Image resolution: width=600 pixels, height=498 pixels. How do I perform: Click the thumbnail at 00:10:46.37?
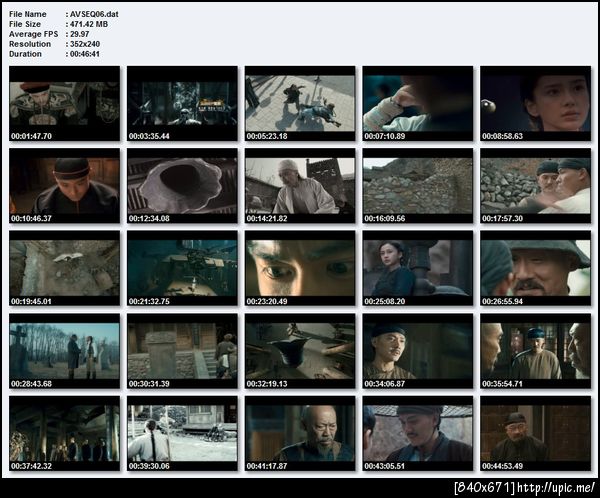click(64, 186)
